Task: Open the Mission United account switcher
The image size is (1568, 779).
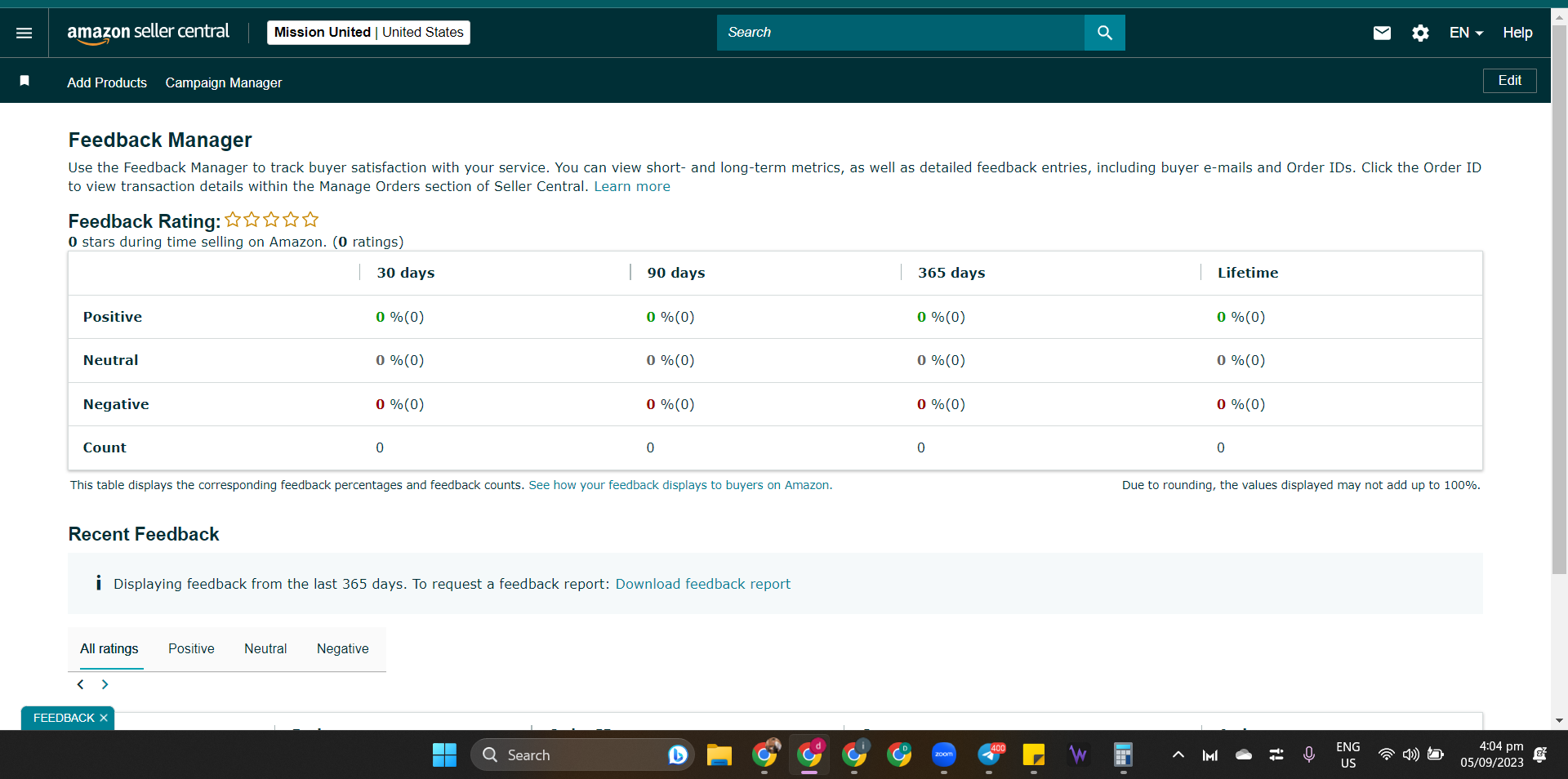Action: [x=368, y=33]
